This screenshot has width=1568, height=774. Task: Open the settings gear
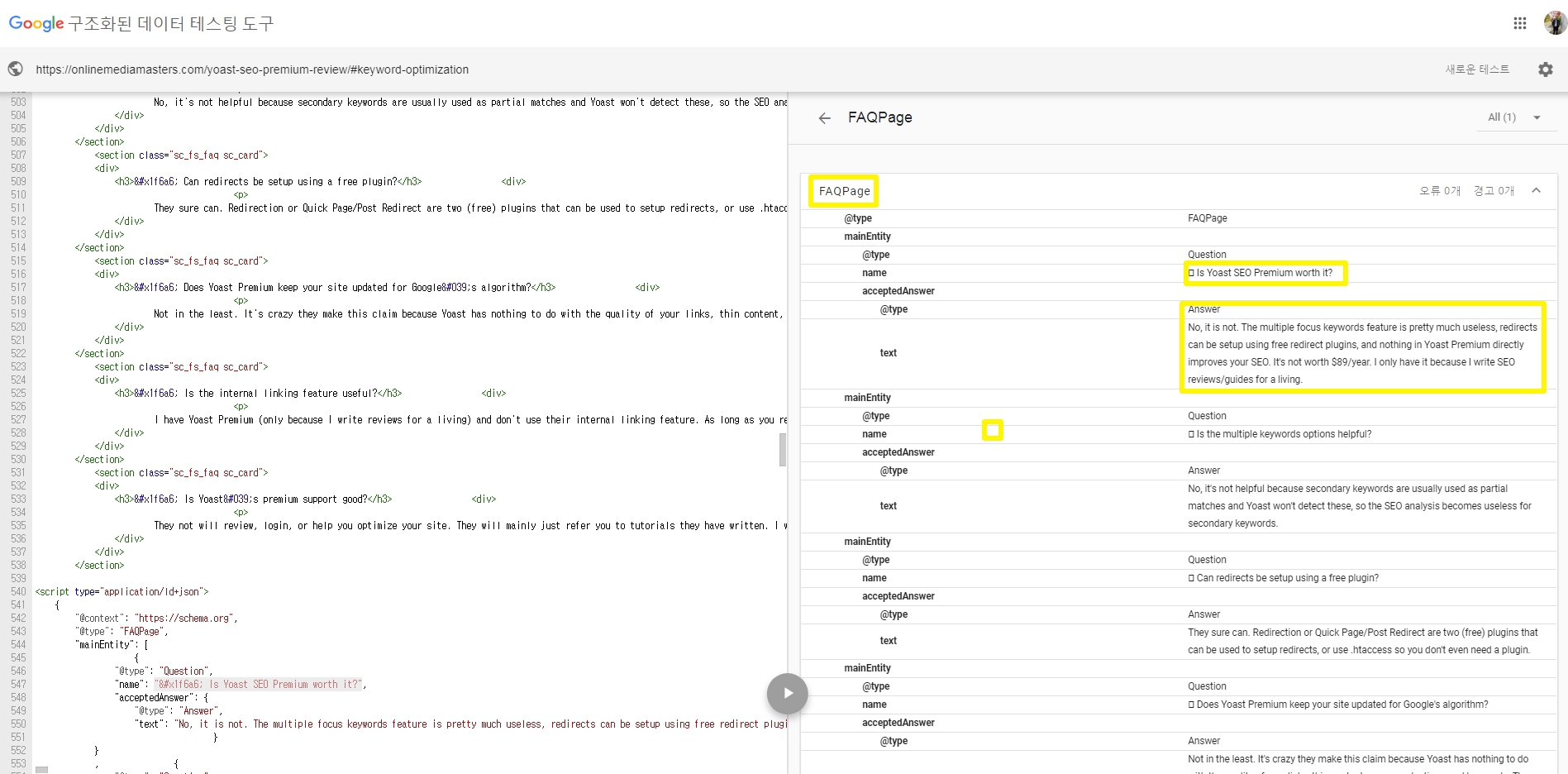point(1545,69)
